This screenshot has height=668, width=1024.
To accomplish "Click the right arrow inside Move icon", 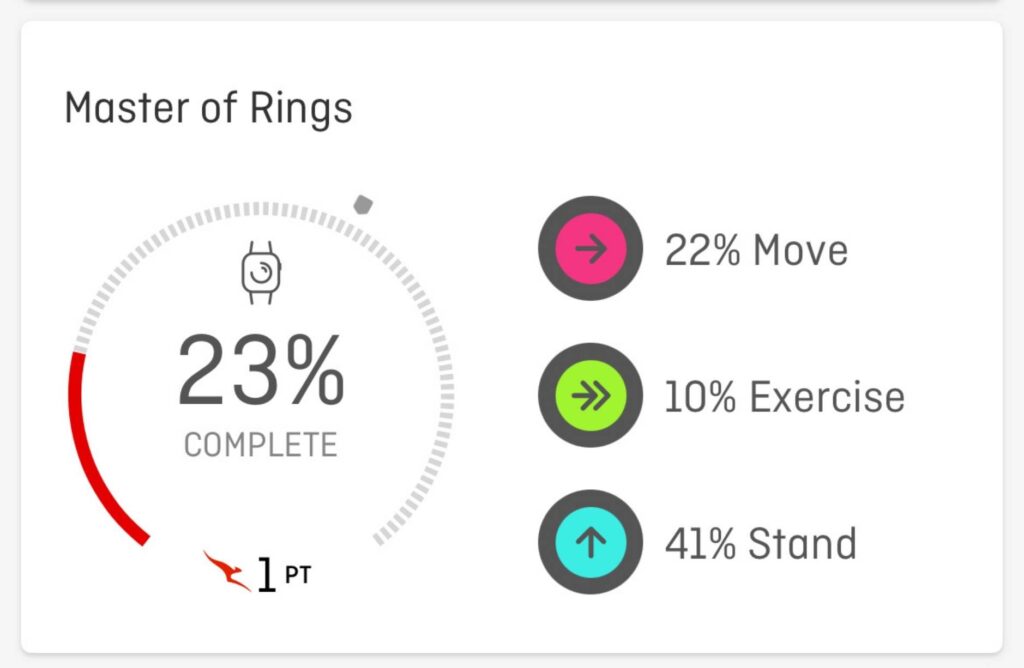I will pyautogui.click(x=591, y=249).
